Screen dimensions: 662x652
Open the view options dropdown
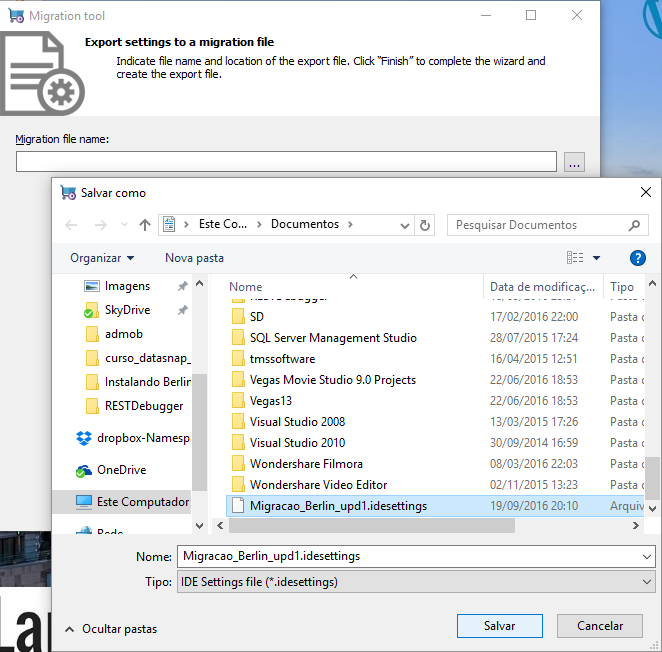click(x=597, y=258)
